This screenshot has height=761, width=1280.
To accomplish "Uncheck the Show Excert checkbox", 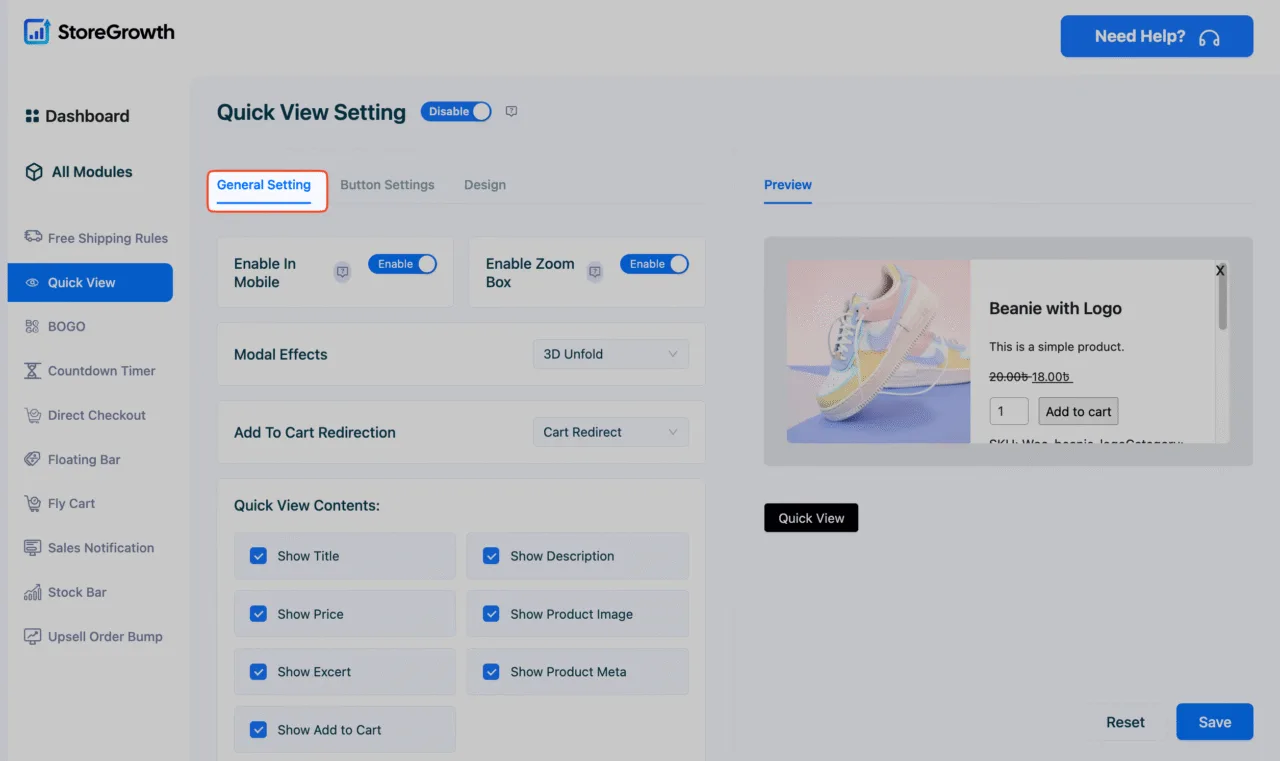I will tap(258, 672).
